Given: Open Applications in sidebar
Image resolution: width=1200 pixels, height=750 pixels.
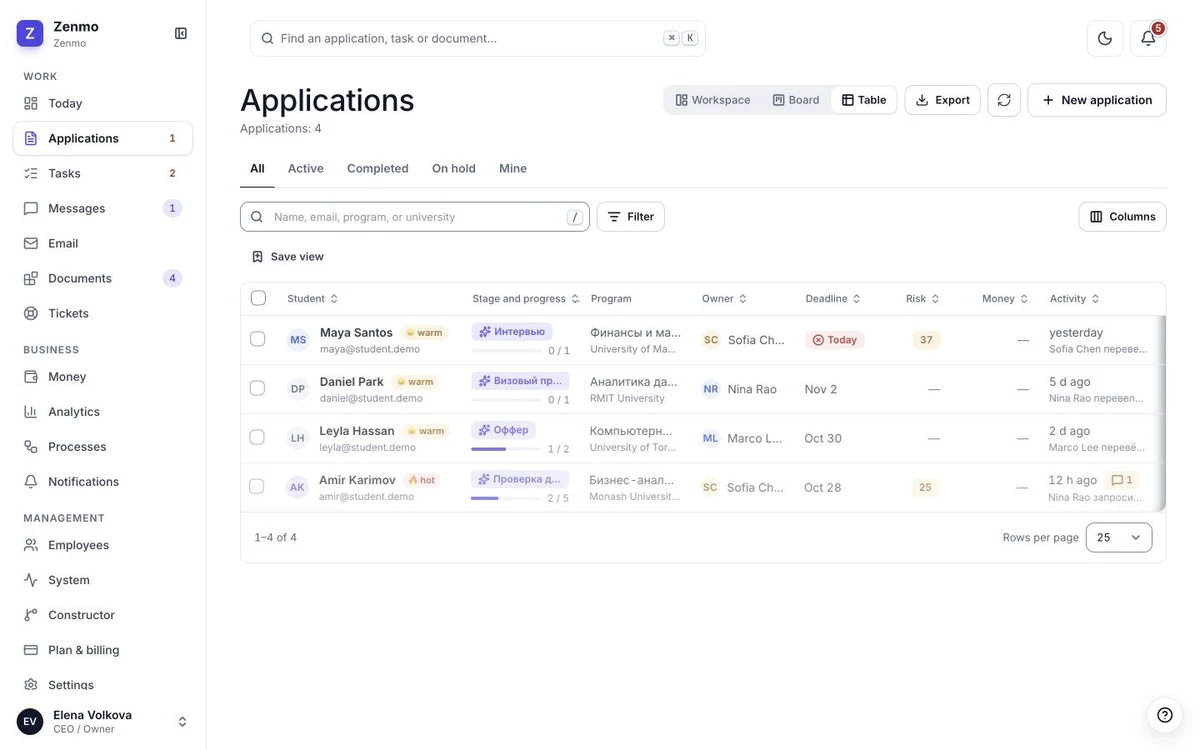Looking at the screenshot, I should (x=102, y=138).
